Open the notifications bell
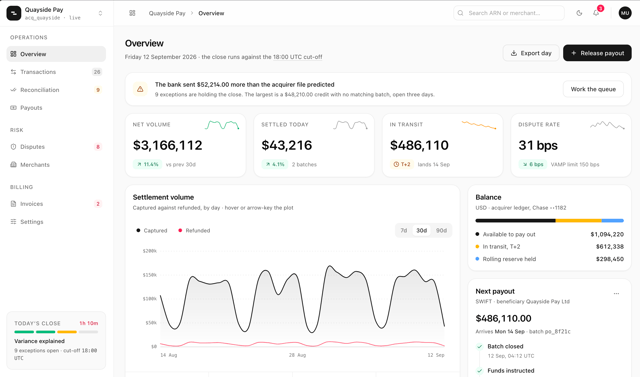This screenshot has height=377, width=640. pyautogui.click(x=596, y=13)
